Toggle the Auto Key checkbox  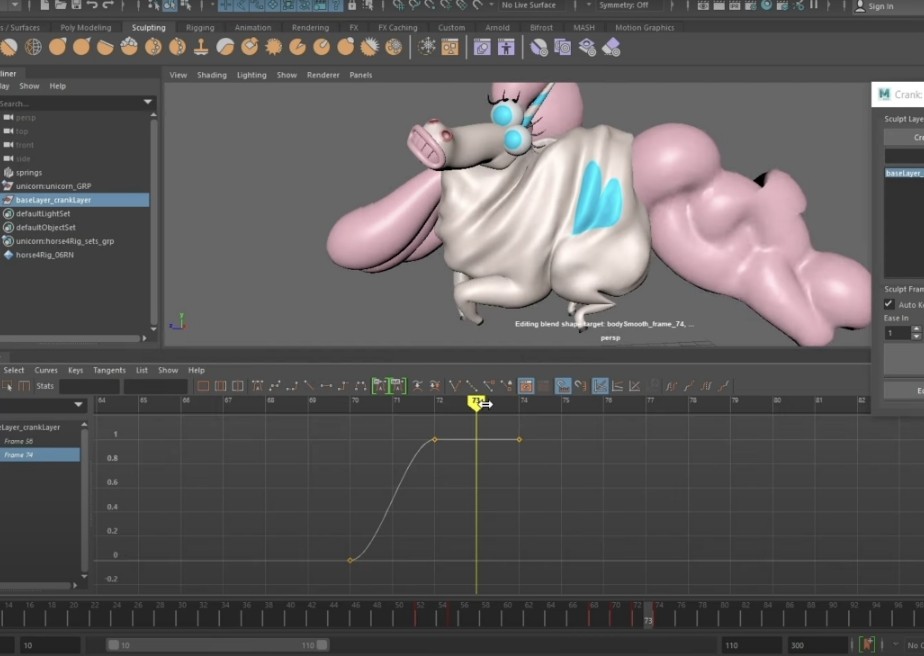(x=889, y=304)
